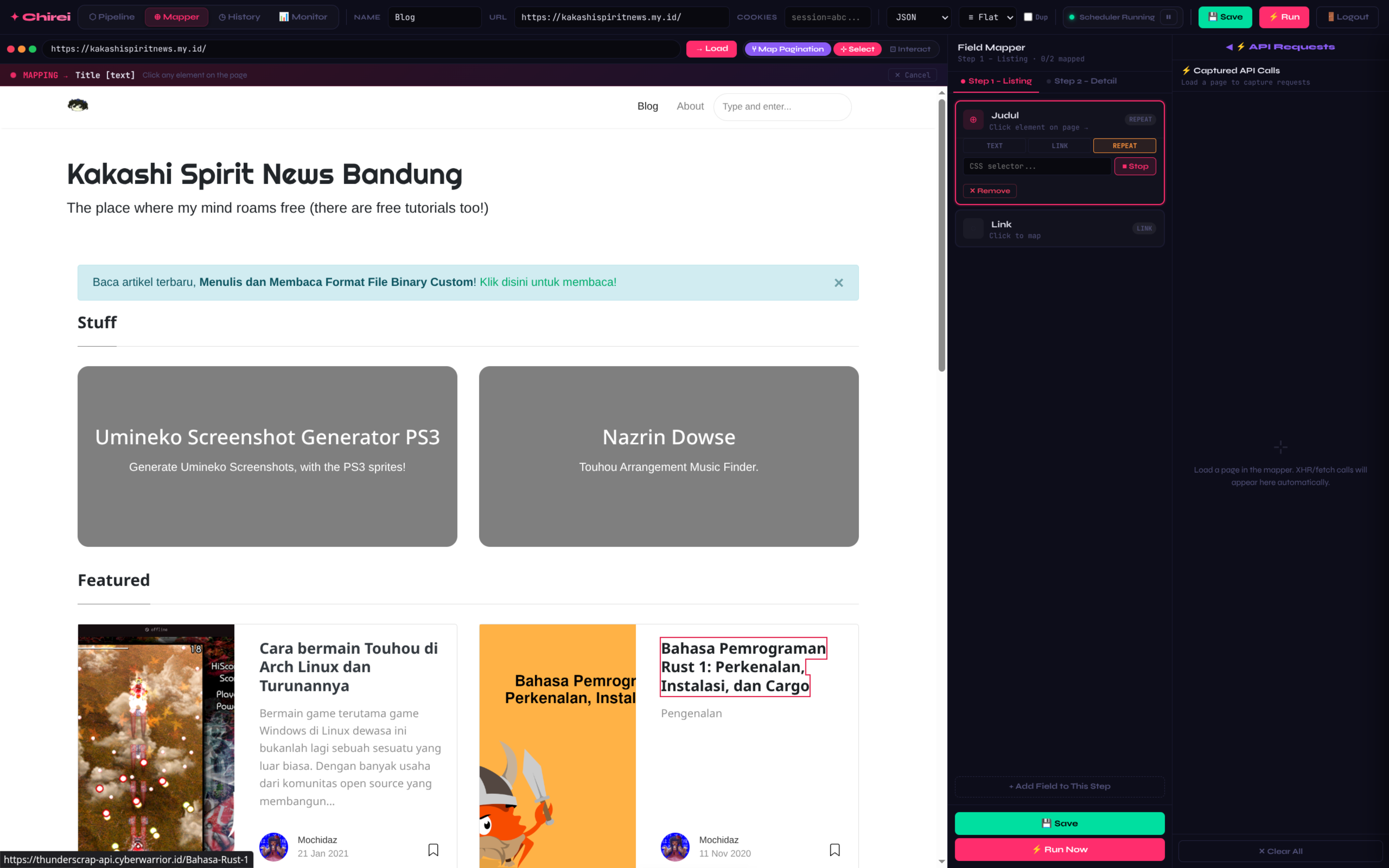Click the Kakashi site logo avatar
Image resolution: width=1389 pixels, height=868 pixels.
click(78, 105)
